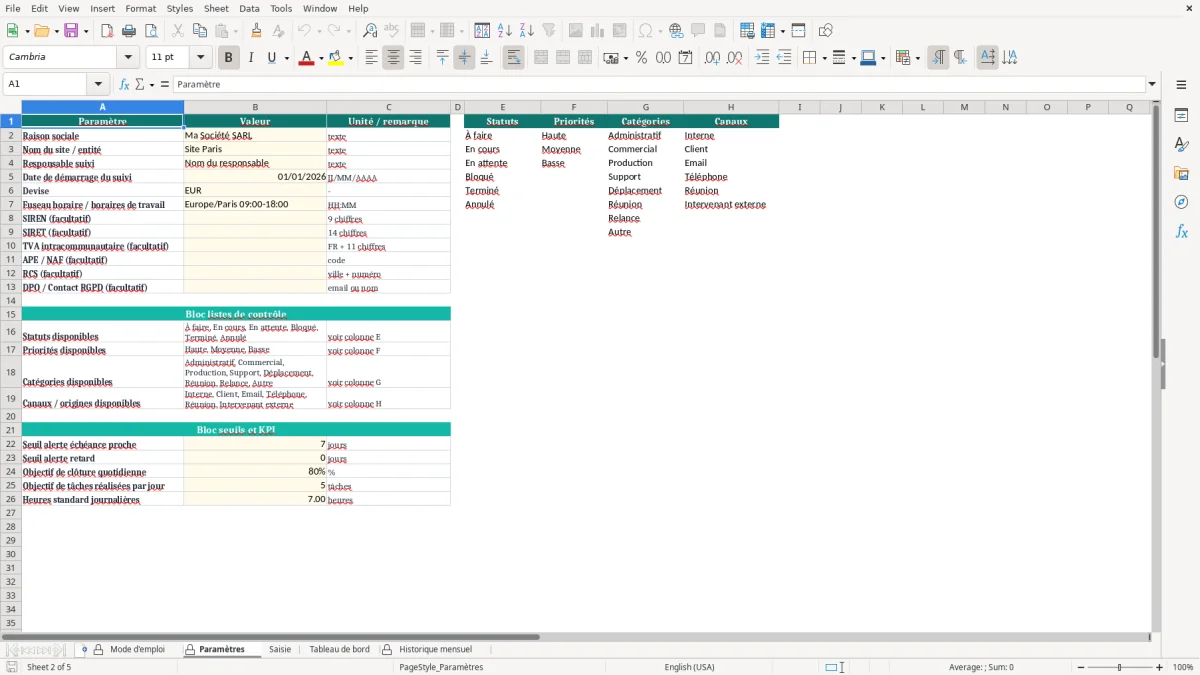Toggle Center Vertically alignment

(x=464, y=58)
